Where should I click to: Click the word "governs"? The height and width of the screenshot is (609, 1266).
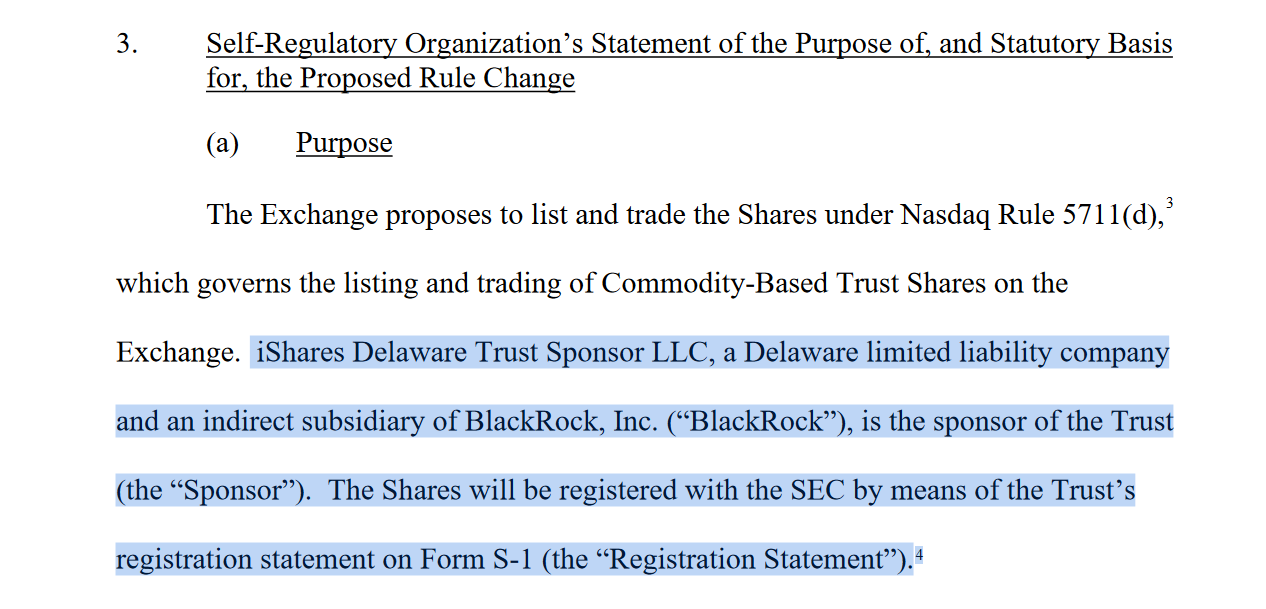tap(244, 283)
